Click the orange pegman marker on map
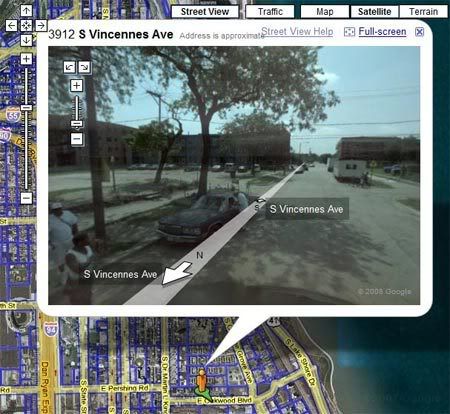 coord(201,381)
